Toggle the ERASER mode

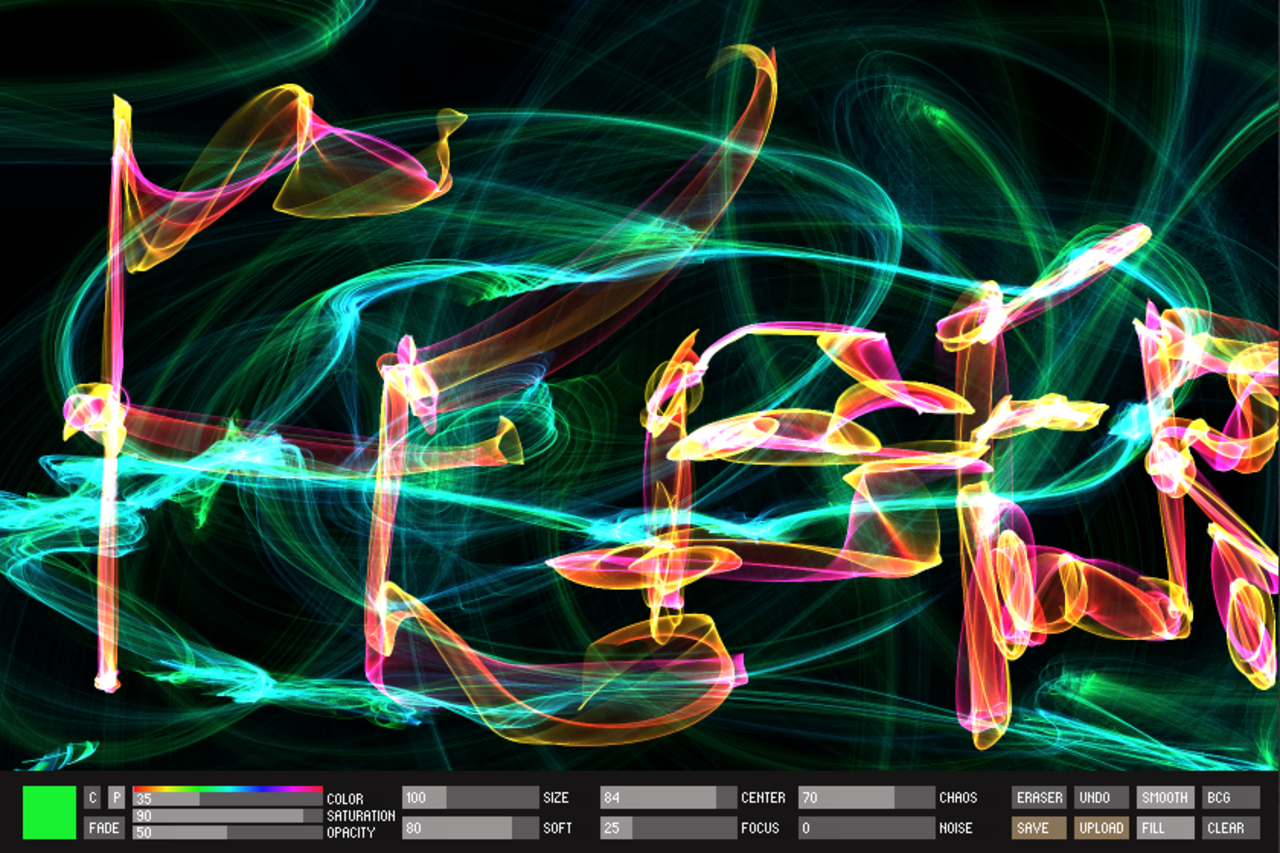coord(1039,798)
